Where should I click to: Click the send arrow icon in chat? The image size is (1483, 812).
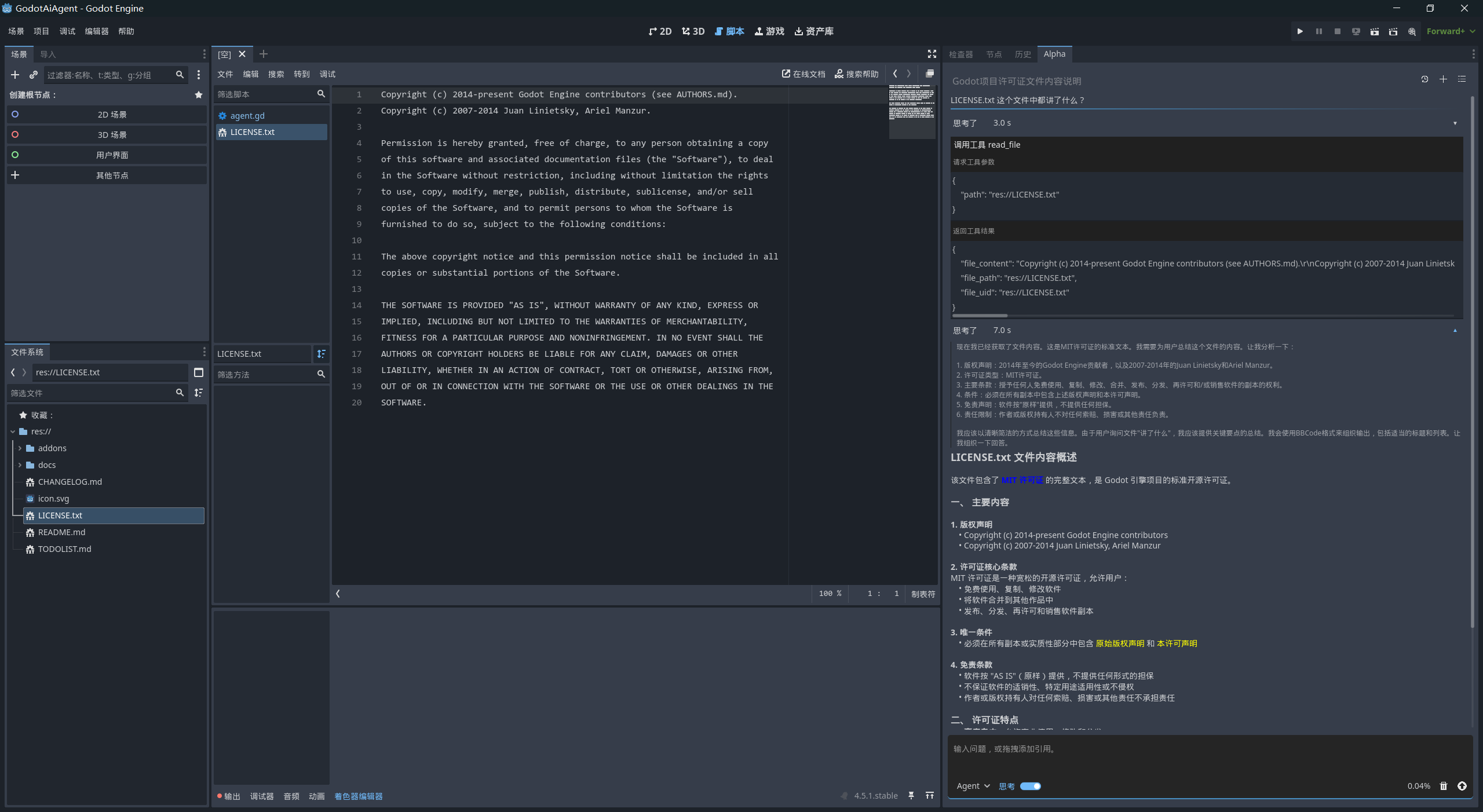click(1462, 786)
